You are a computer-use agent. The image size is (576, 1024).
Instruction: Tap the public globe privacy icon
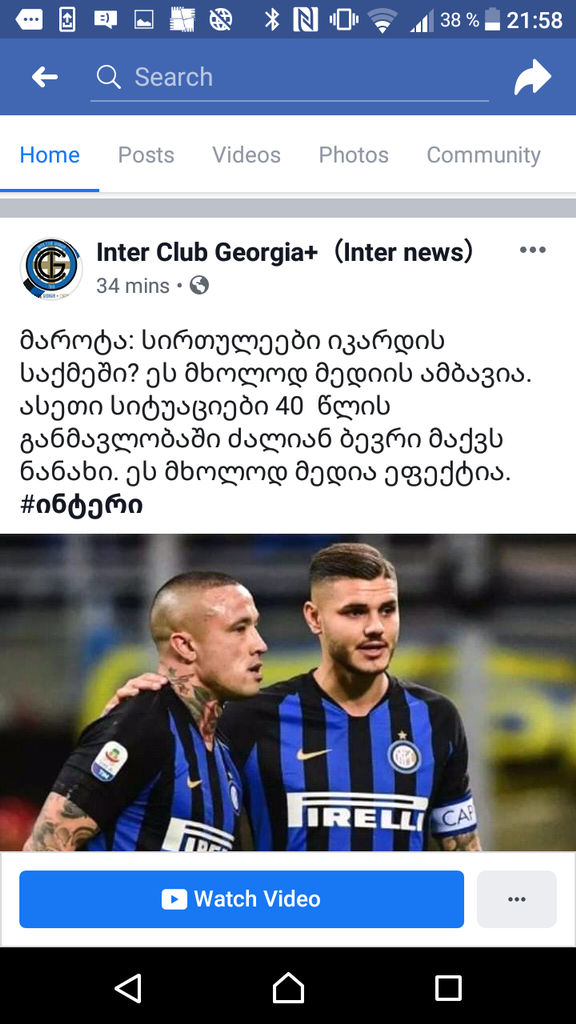point(199,285)
